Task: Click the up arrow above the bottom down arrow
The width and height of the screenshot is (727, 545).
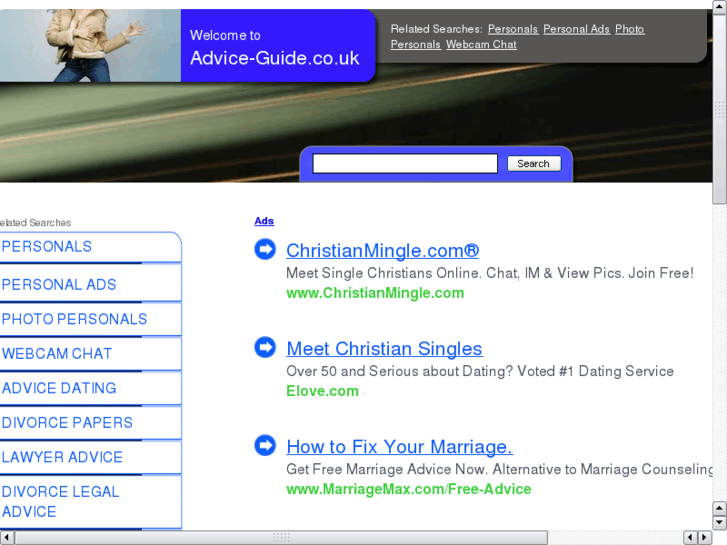Action: point(720,508)
